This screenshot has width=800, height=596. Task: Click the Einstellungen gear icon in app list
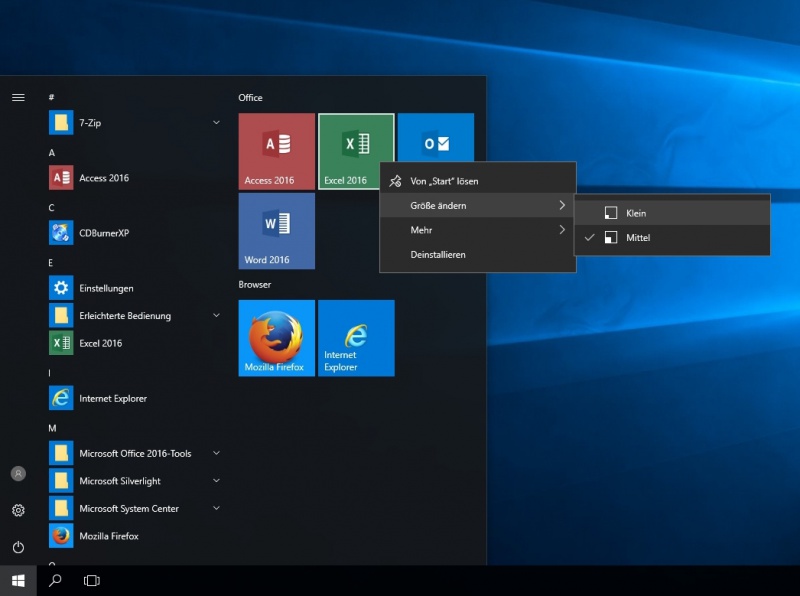pyautogui.click(x=61, y=288)
